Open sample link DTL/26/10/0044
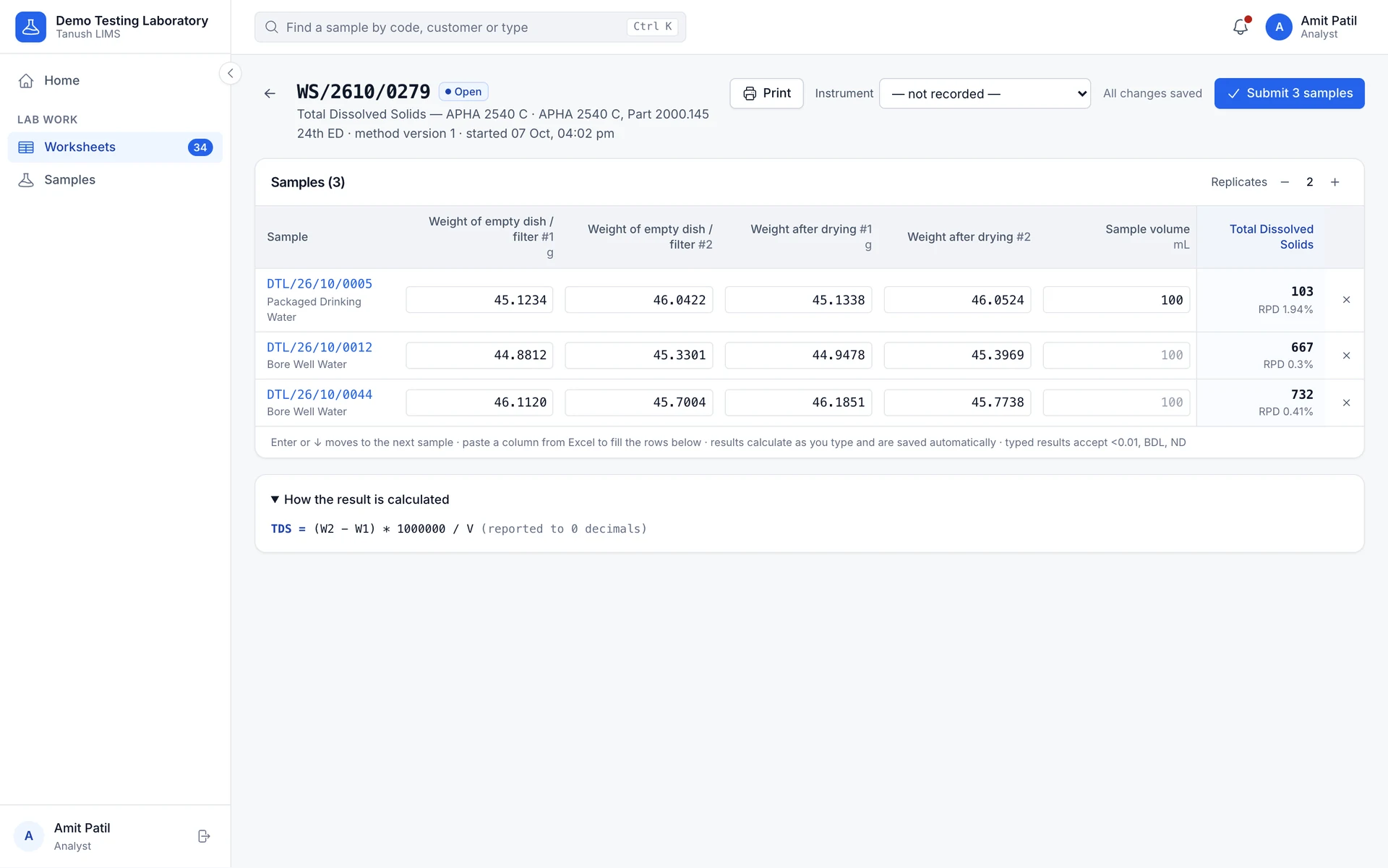This screenshot has height=868, width=1388. pos(320,395)
